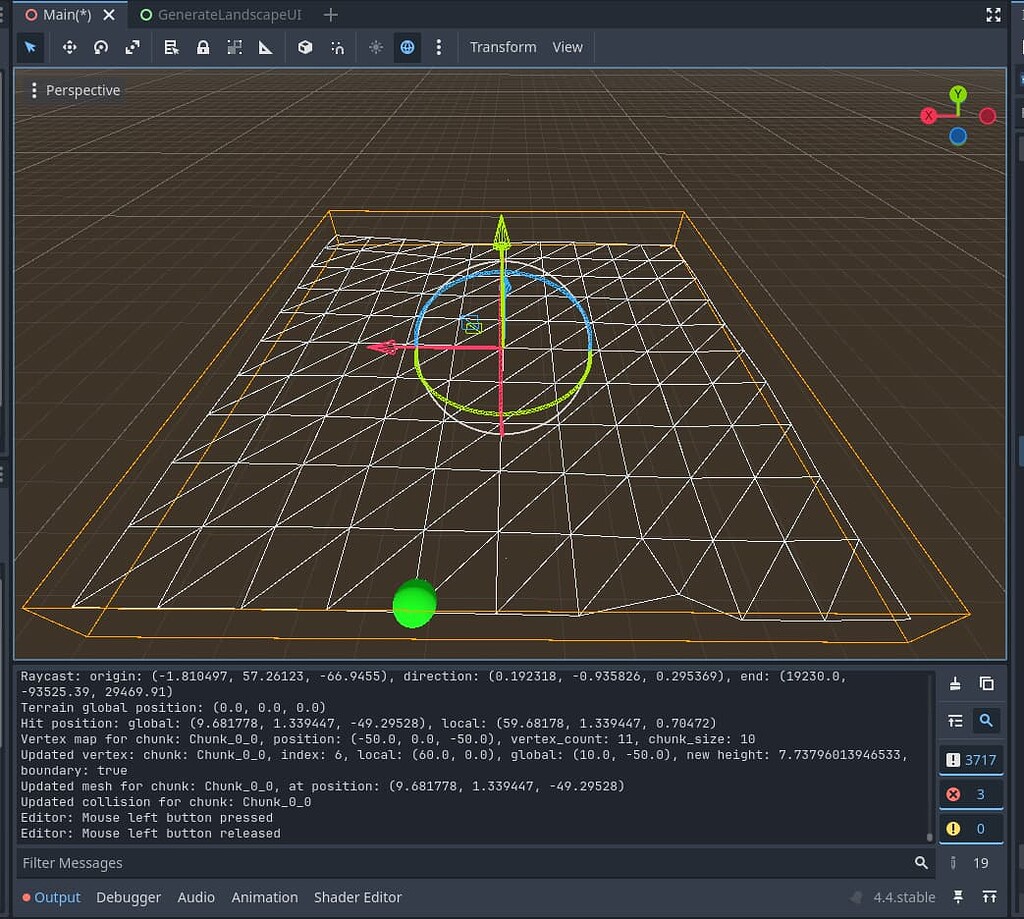Open the Transform menu

pos(503,47)
